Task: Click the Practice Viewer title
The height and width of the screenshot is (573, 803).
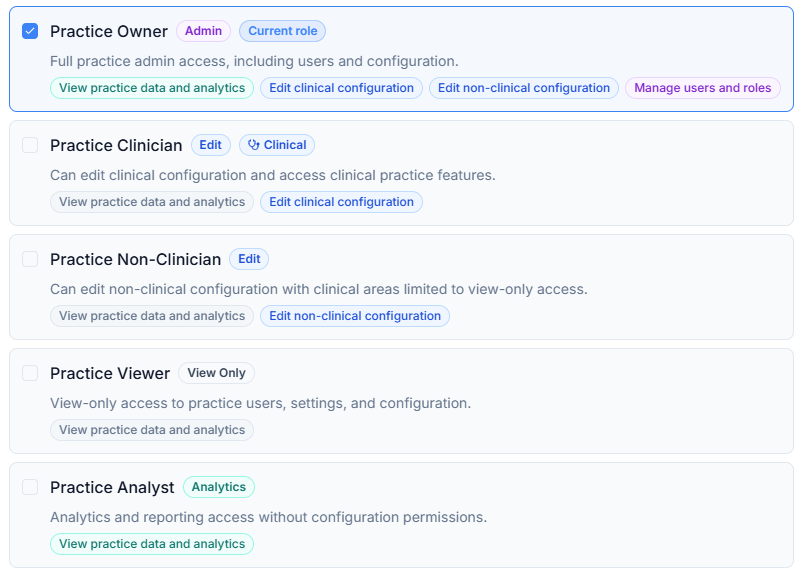Action: [x=110, y=373]
